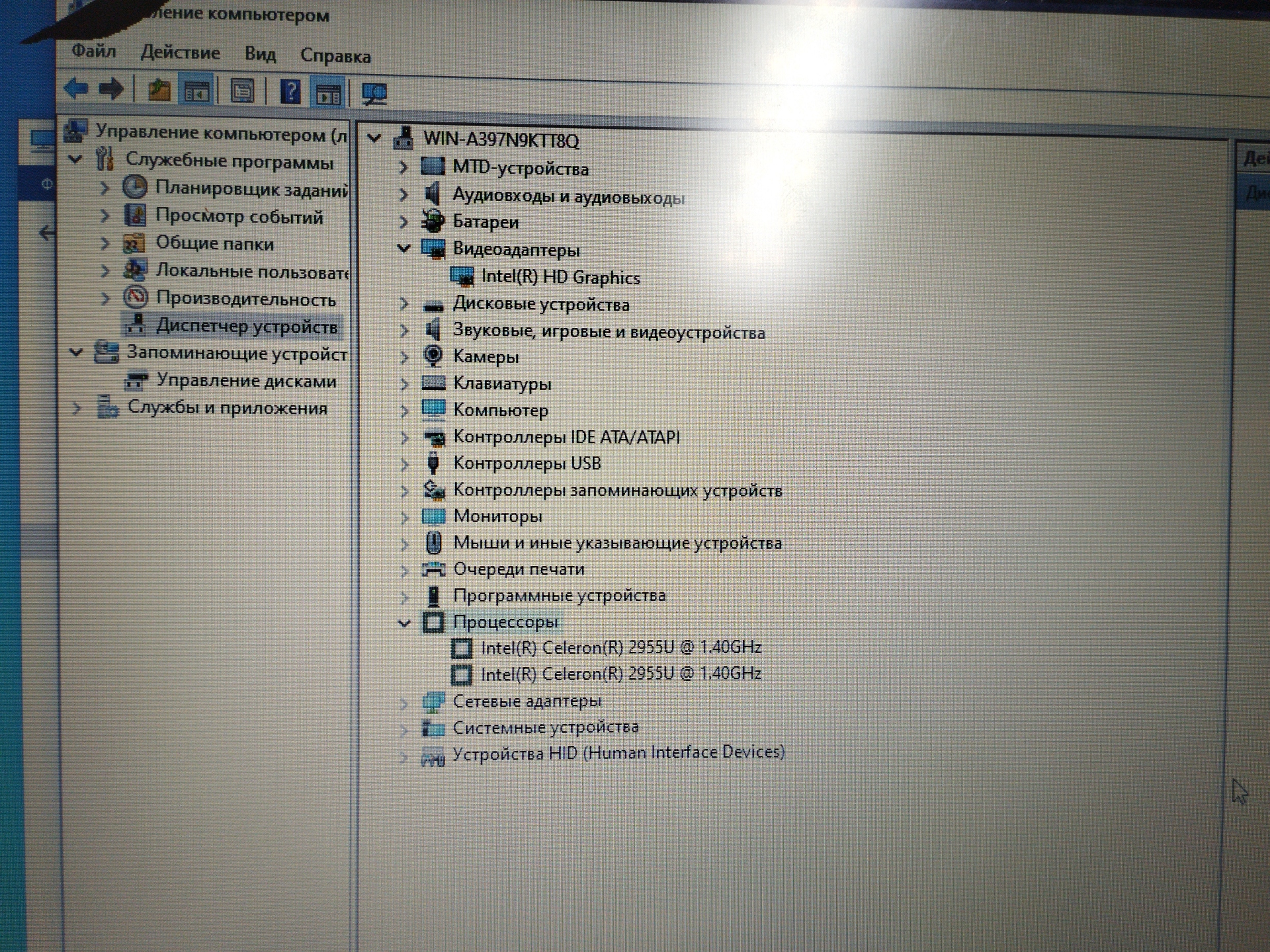Click the Общие папки folder icon
The height and width of the screenshot is (952, 1270).
(x=134, y=243)
